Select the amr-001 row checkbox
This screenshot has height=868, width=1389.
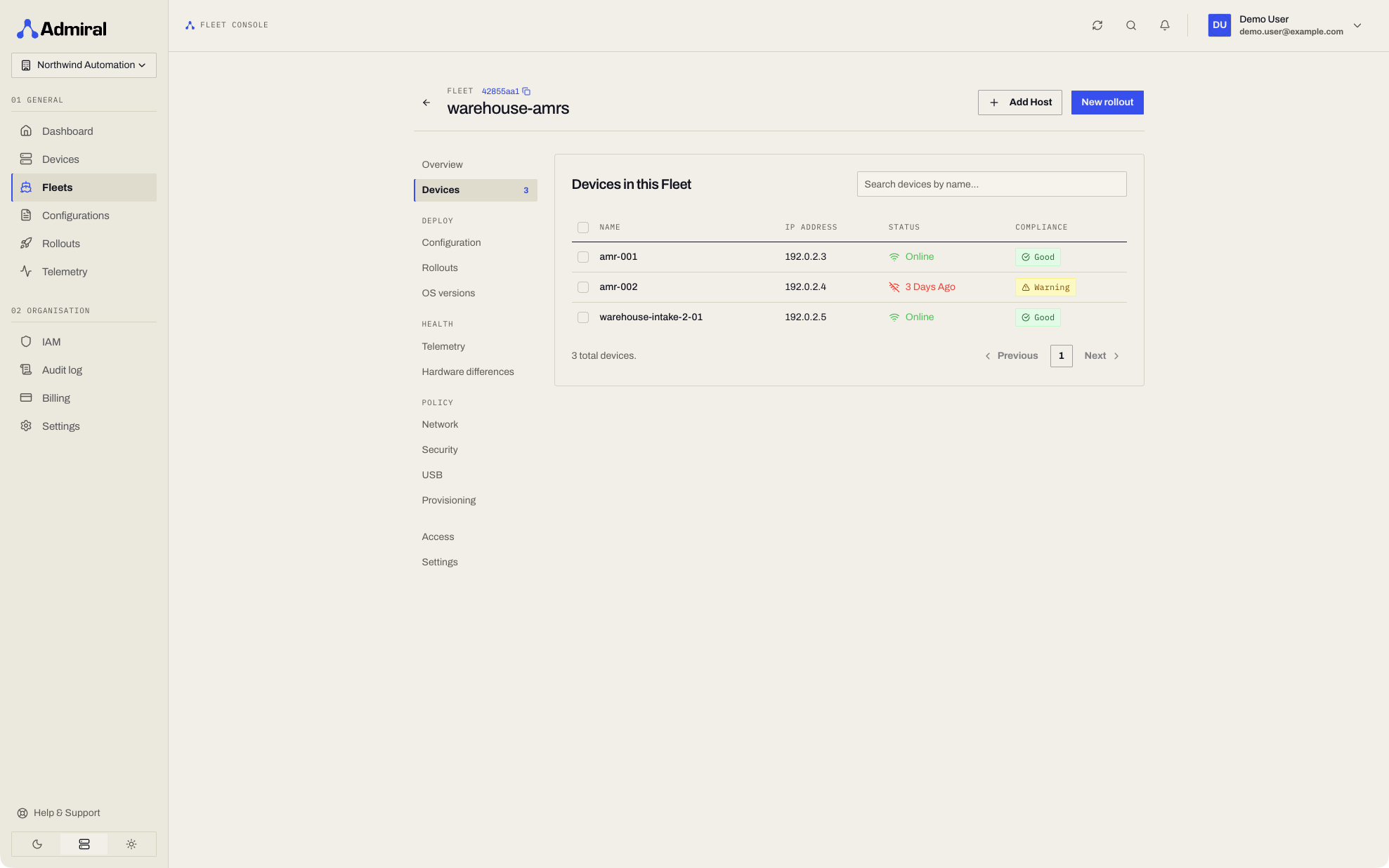click(583, 257)
